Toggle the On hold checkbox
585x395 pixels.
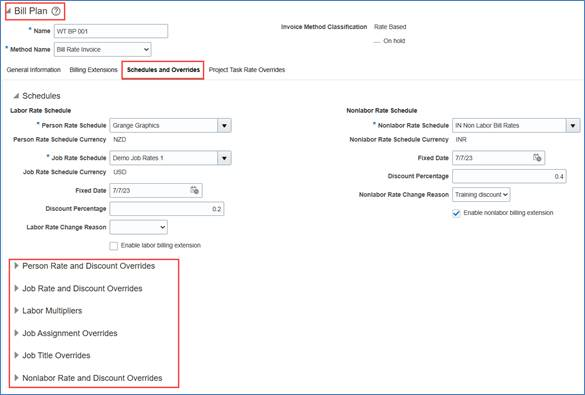coord(377,41)
